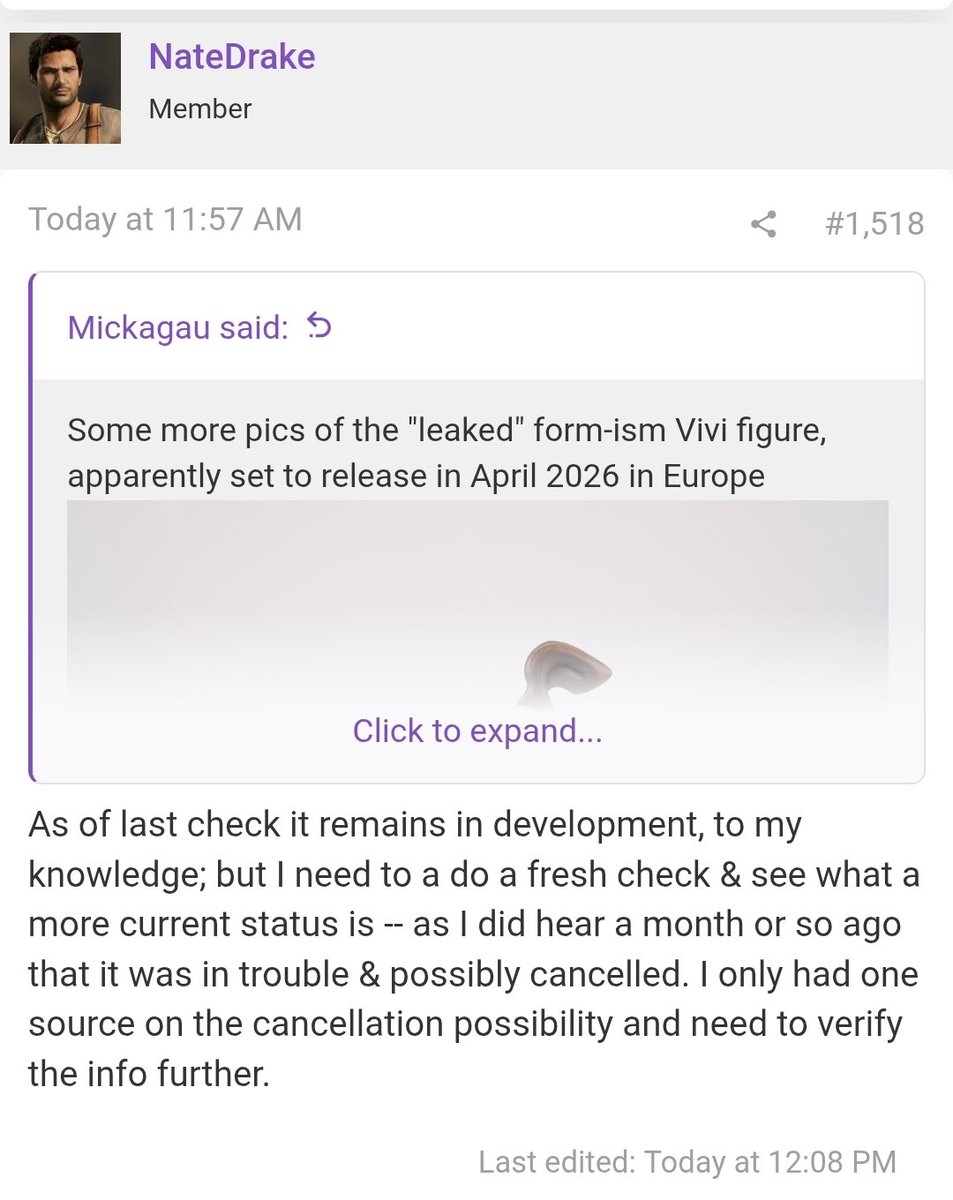Click the share icon on the post
This screenshot has width=953, height=1200.
(763, 223)
